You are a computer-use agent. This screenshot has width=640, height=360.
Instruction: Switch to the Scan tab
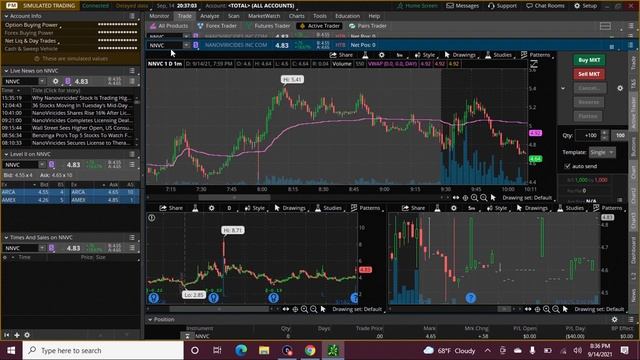(233, 16)
